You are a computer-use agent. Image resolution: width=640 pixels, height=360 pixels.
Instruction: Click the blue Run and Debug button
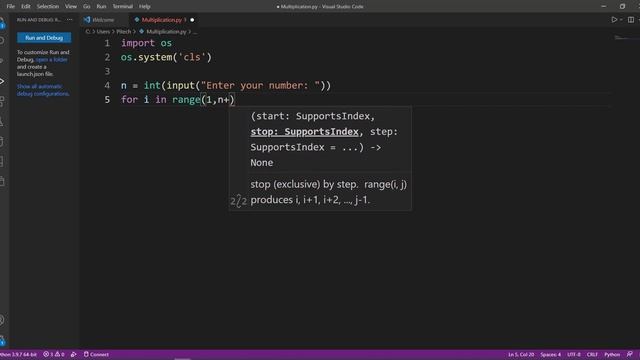[44, 38]
